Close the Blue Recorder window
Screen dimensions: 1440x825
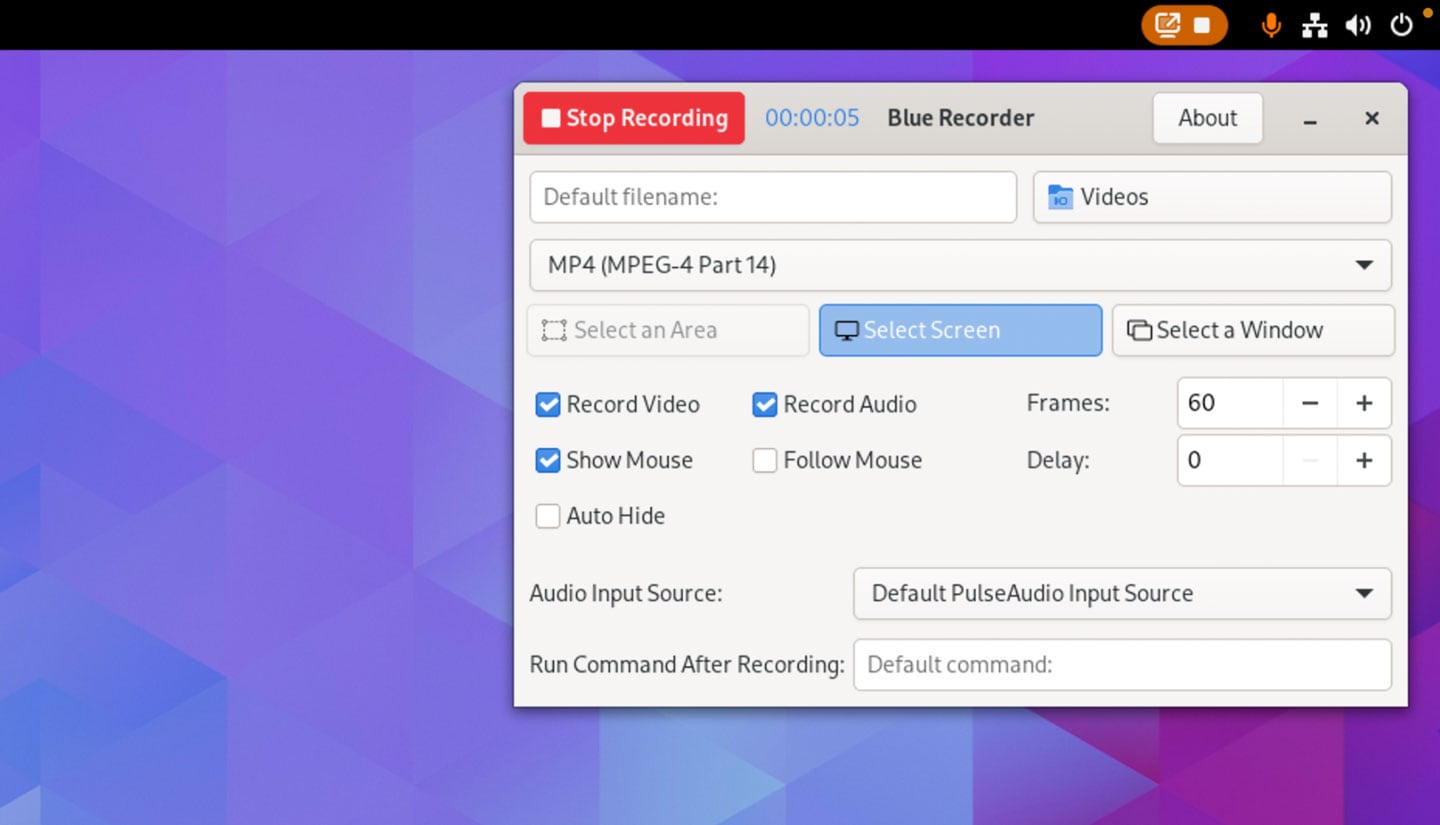1372,118
